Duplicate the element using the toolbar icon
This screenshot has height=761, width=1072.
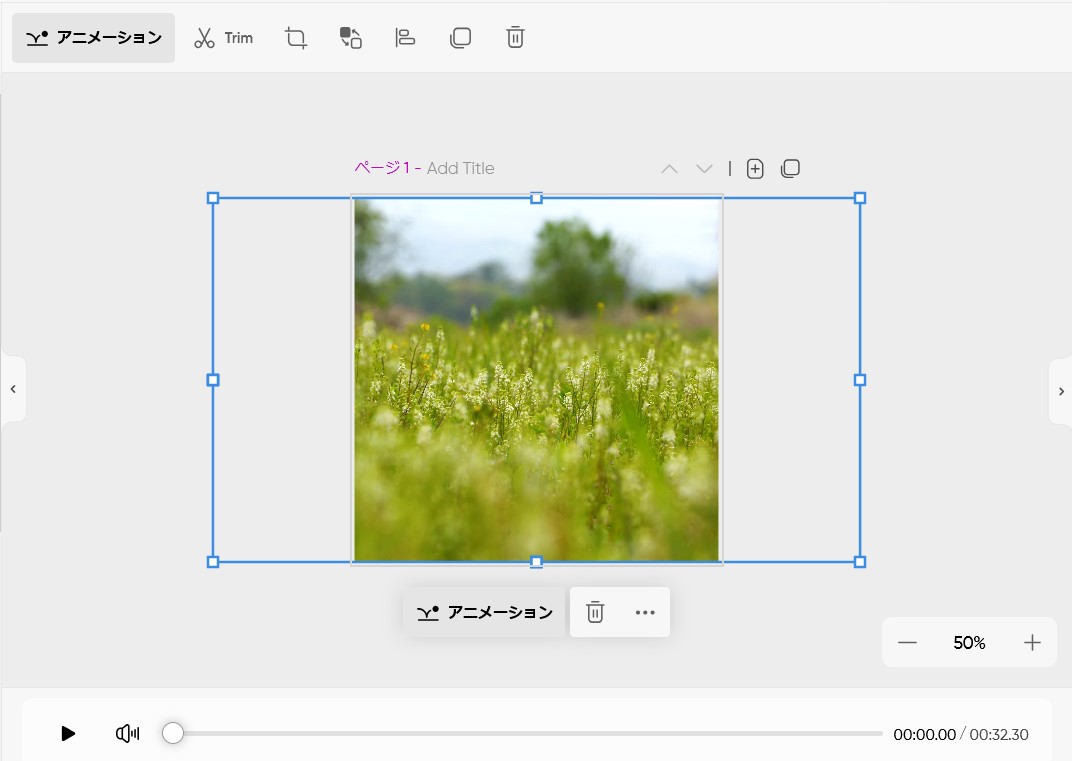pyautogui.click(x=460, y=38)
